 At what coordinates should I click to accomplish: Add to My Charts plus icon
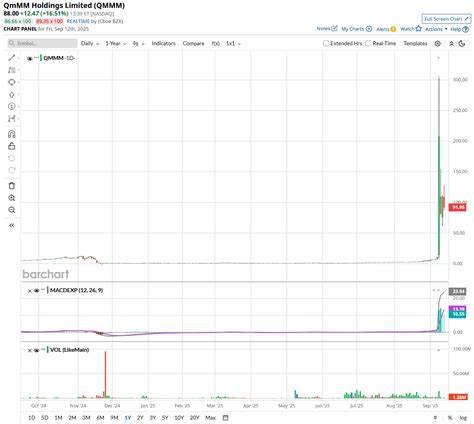click(x=369, y=29)
